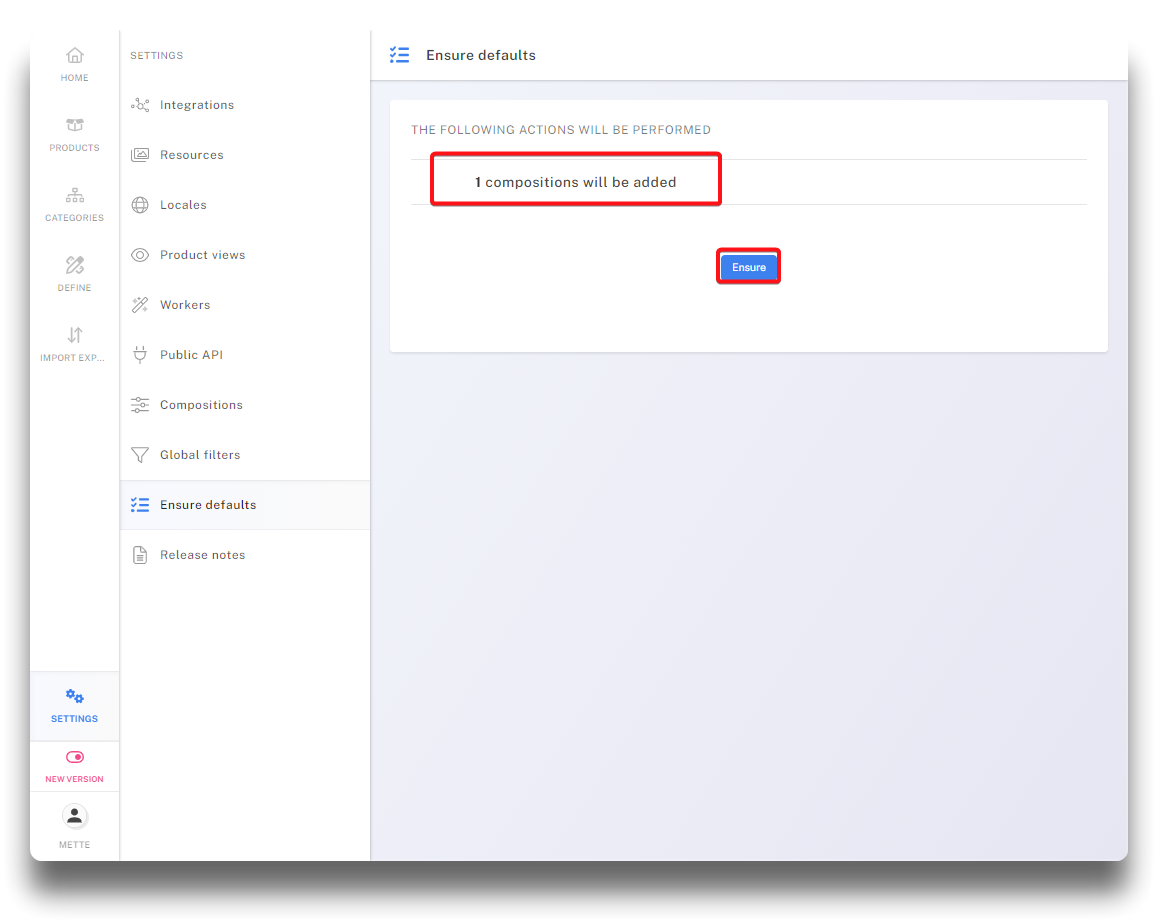Click the Global filters funnel icon

[140, 455]
